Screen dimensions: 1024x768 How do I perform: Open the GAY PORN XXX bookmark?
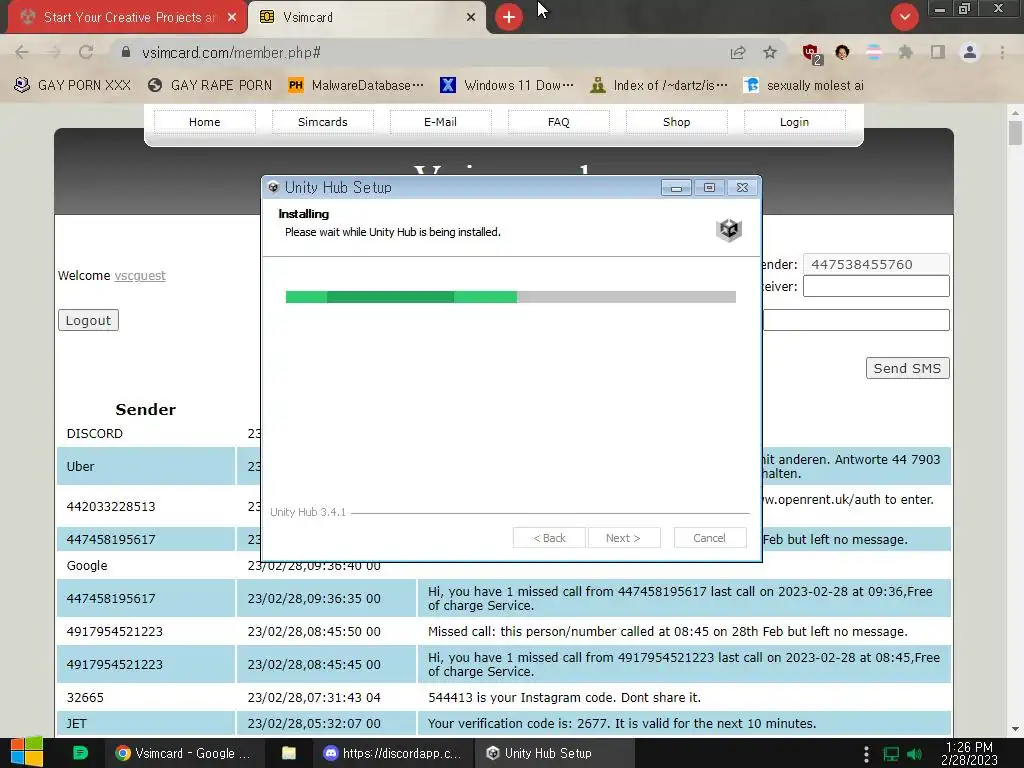tap(72, 86)
